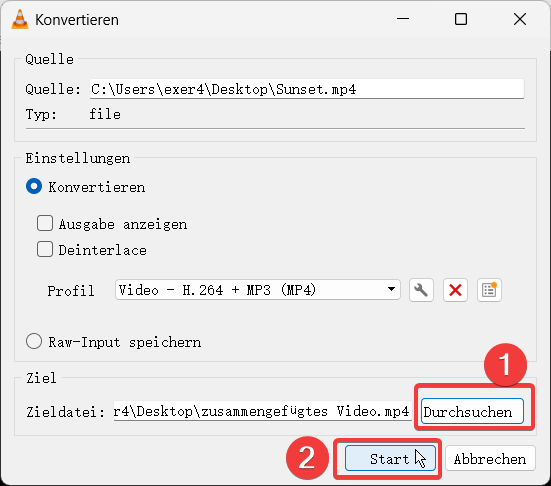Delete selected profile with the red X
Screen dimensions: 551x486
[x=455, y=290]
